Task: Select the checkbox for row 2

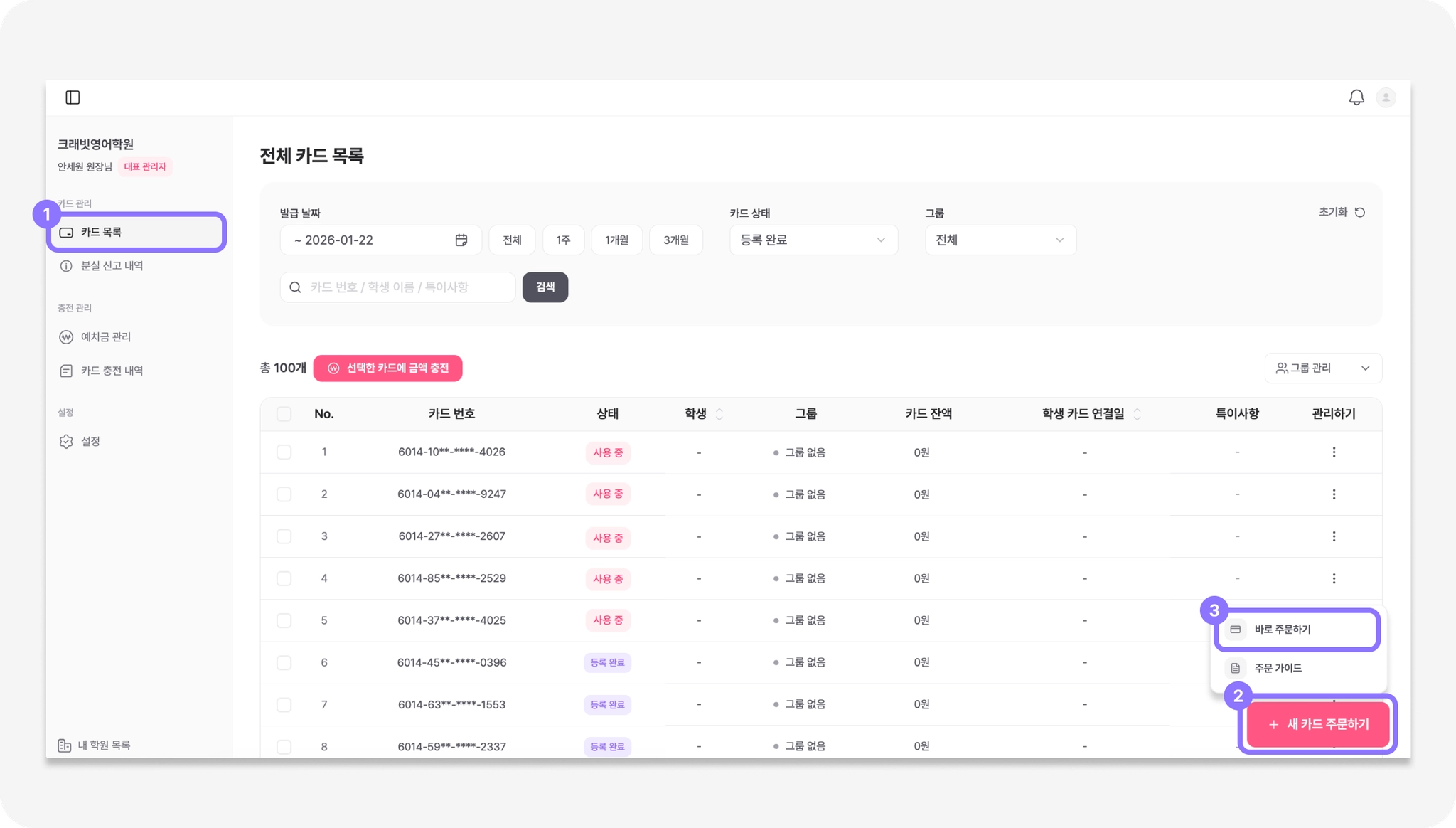Action: click(x=284, y=494)
